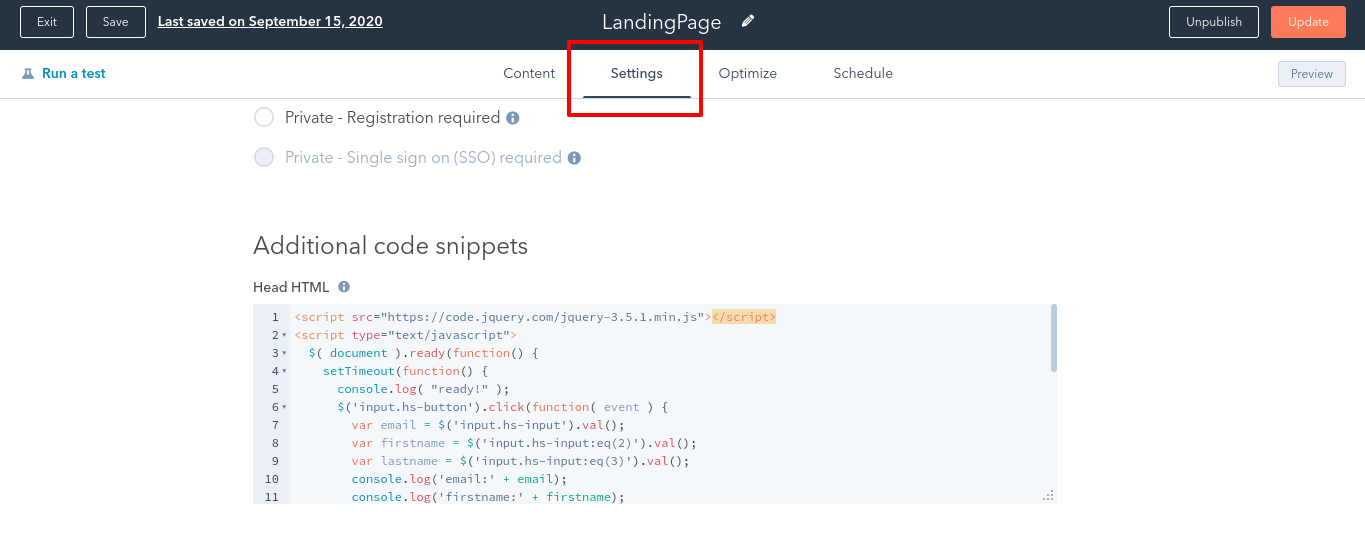This screenshot has height=537, width=1365.
Task: Click the flask icon beside Run a test
Action: coord(28,74)
